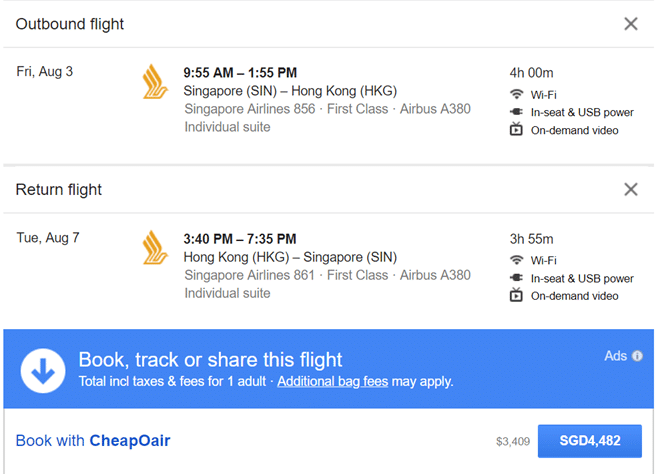Click the return in-seat power plug icon
Image resolution: width=658 pixels, height=474 pixels.
point(517,278)
